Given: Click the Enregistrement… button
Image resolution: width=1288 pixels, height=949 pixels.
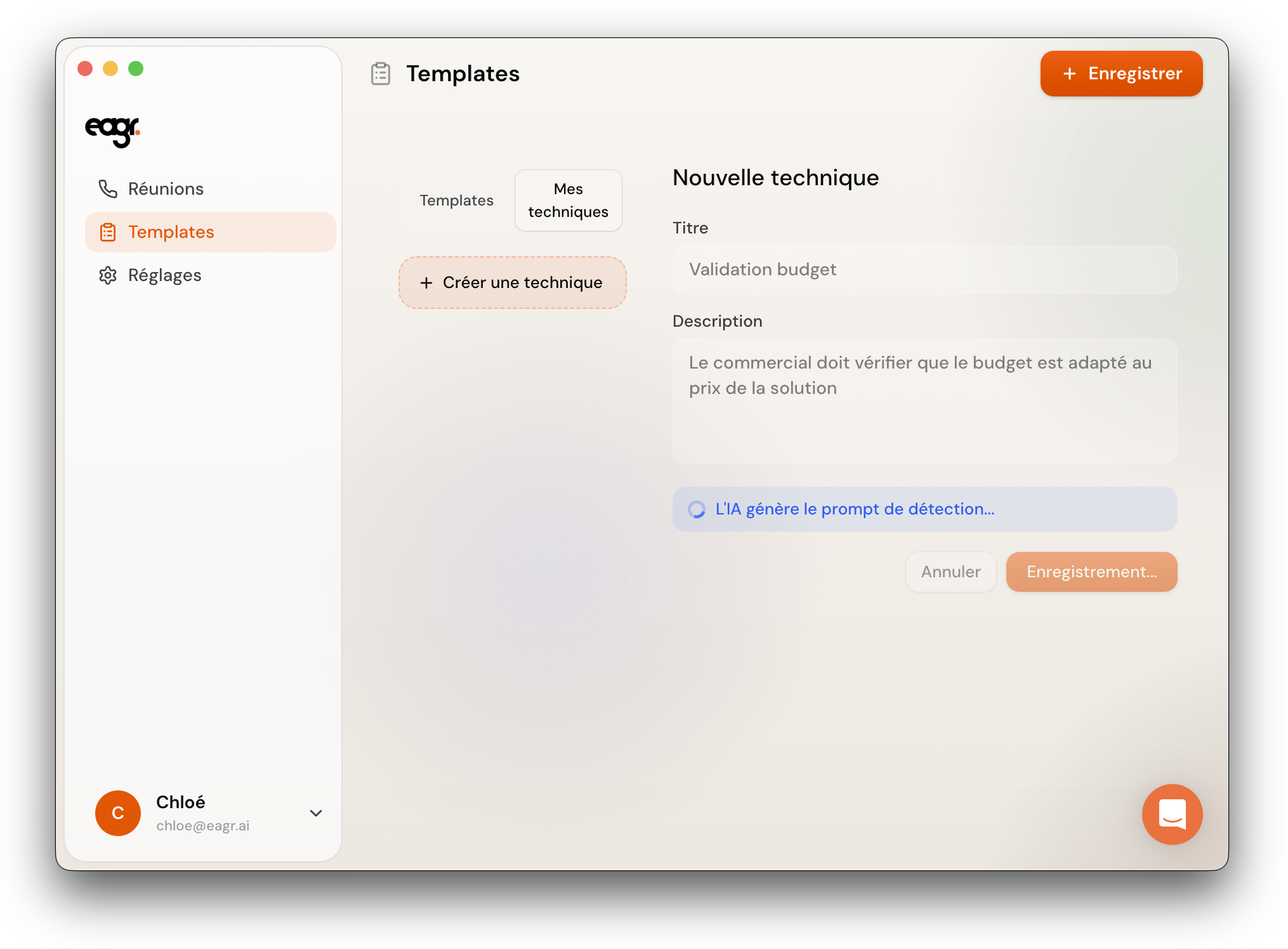Looking at the screenshot, I should pos(1091,572).
